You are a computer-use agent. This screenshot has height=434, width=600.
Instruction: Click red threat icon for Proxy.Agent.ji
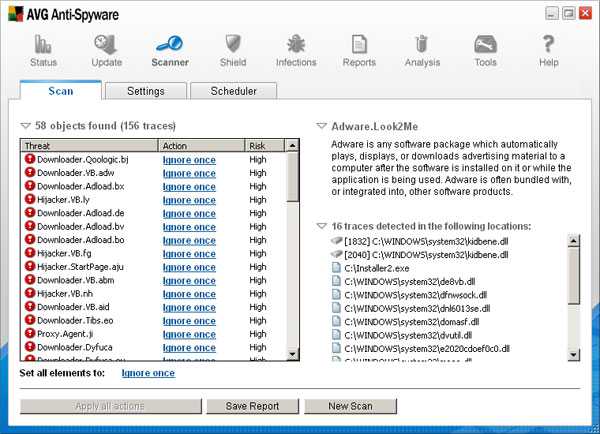click(x=30, y=333)
